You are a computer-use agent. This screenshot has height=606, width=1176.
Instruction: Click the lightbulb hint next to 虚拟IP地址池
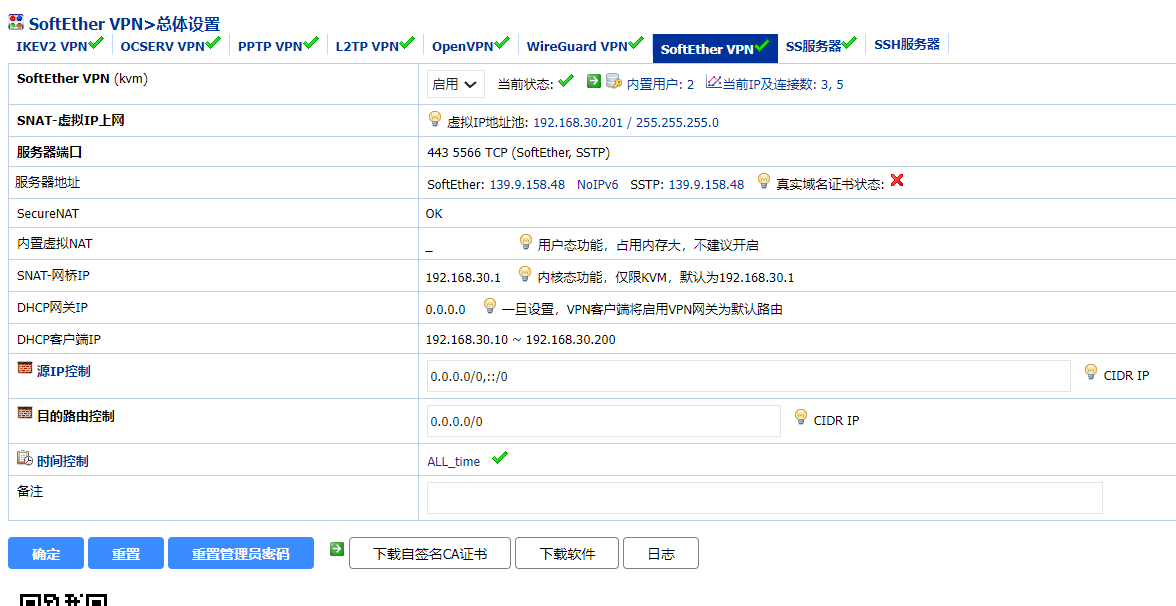tap(434, 118)
